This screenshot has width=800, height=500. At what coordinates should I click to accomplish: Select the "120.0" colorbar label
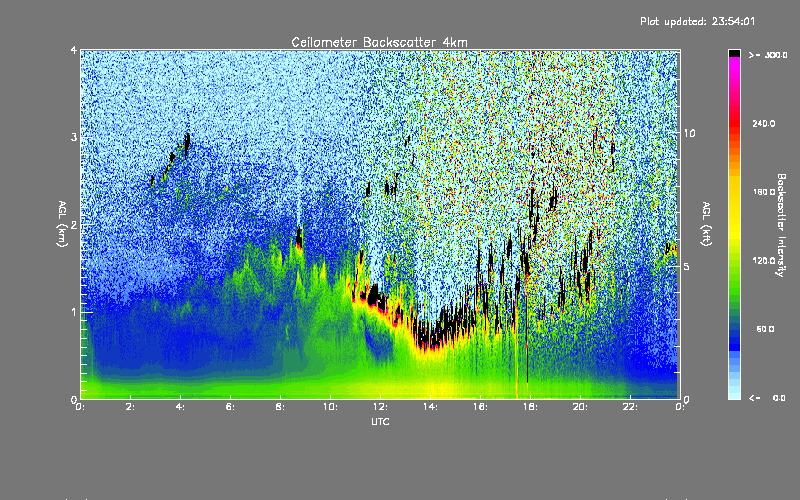click(764, 261)
